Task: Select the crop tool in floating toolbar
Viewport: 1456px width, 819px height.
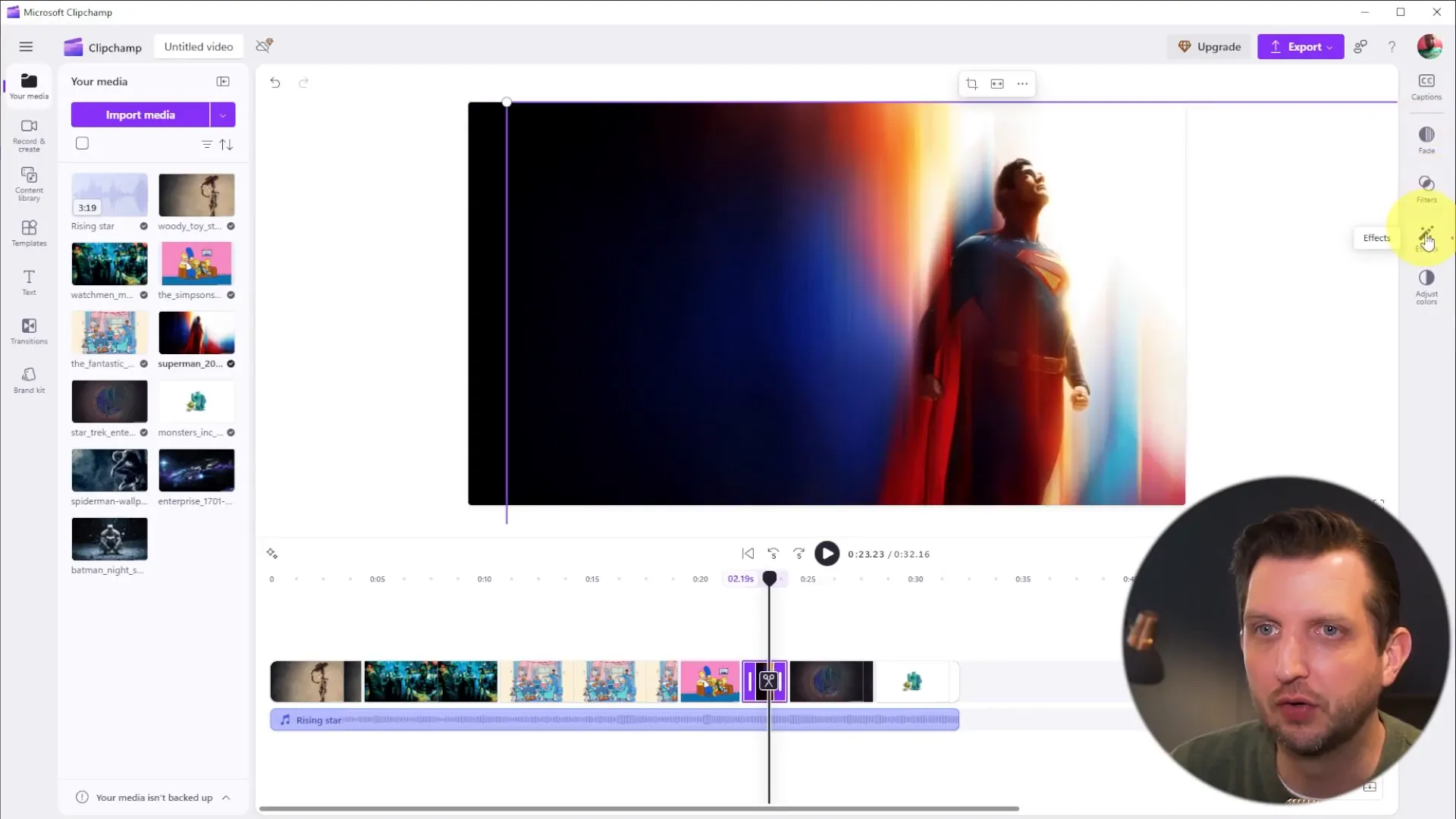Action: tap(971, 83)
